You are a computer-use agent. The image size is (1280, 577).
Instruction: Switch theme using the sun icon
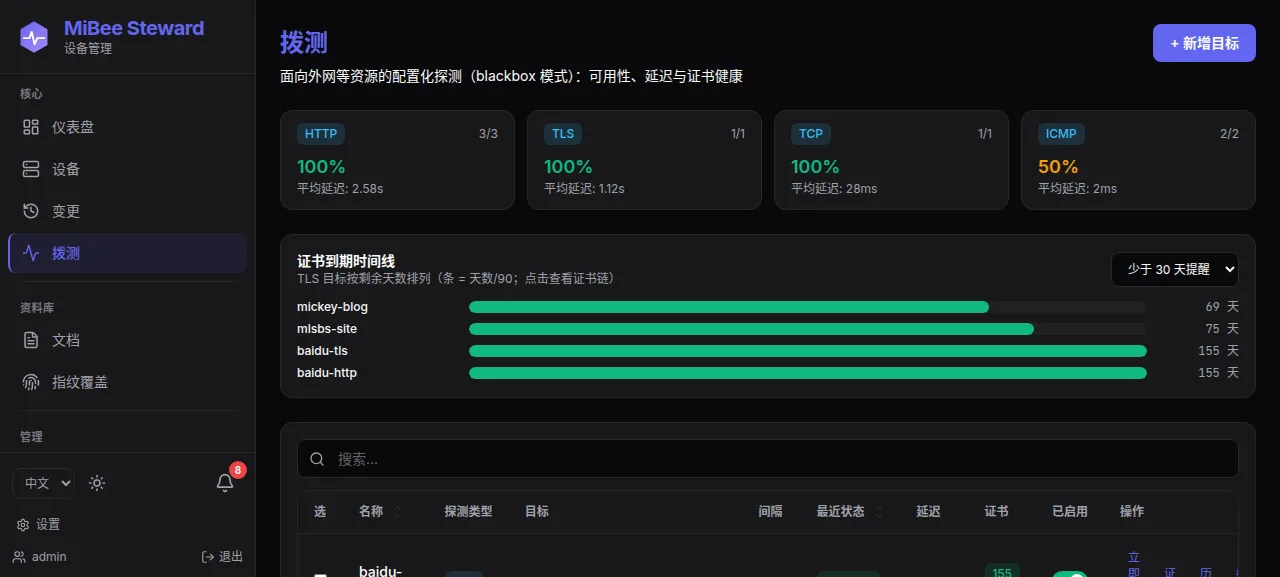coord(97,483)
